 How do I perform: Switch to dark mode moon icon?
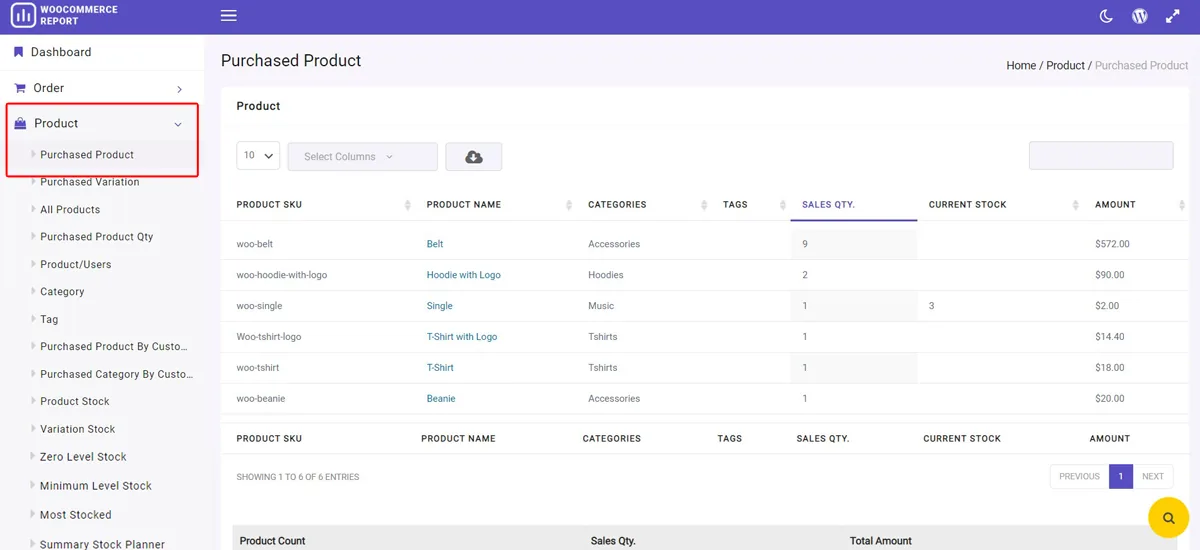click(x=1106, y=16)
